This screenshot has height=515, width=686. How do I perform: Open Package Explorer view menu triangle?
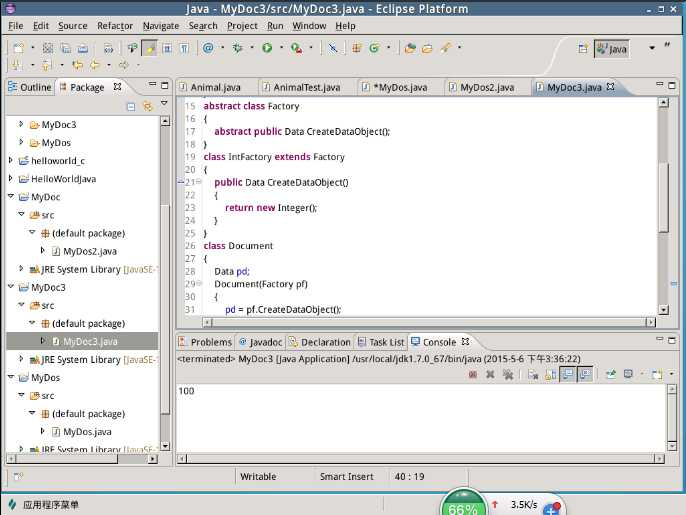(164, 103)
